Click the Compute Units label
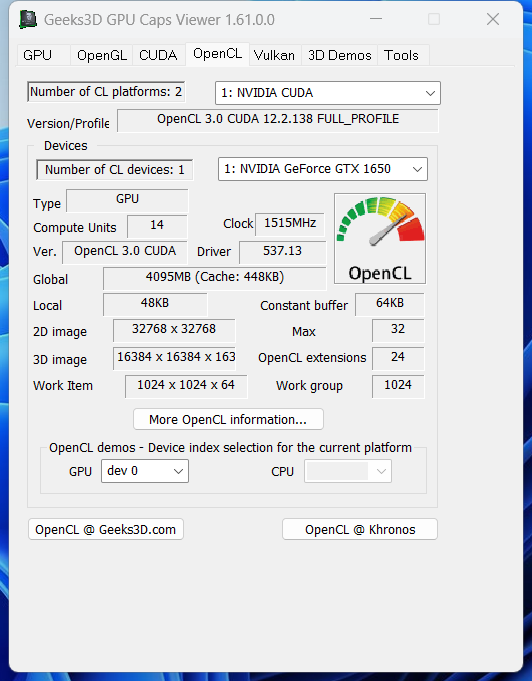Viewport: 532px width, 681px height. pos(75,228)
